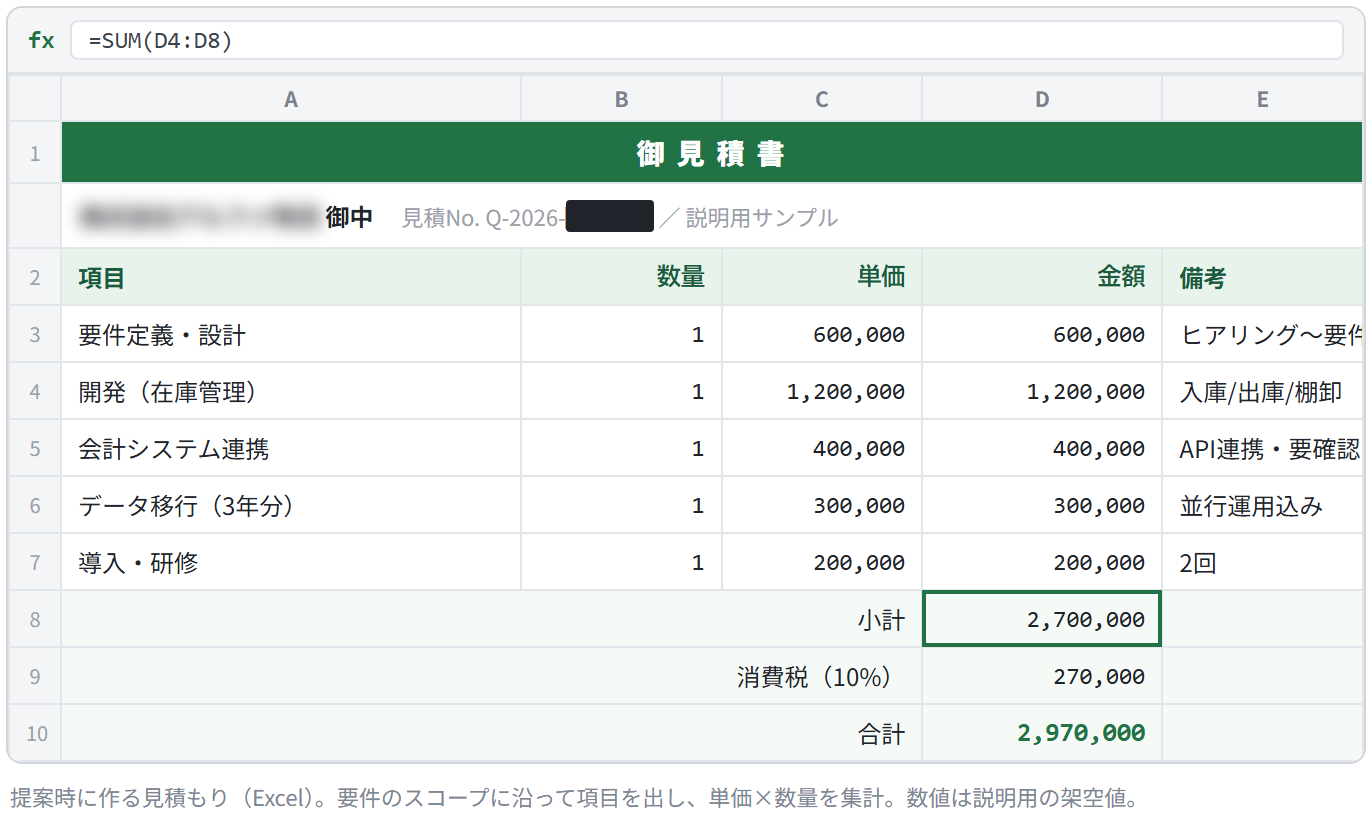Select row 10 header
Image resolution: width=1372 pixels, height=814 pixels.
pyautogui.click(x=35, y=733)
